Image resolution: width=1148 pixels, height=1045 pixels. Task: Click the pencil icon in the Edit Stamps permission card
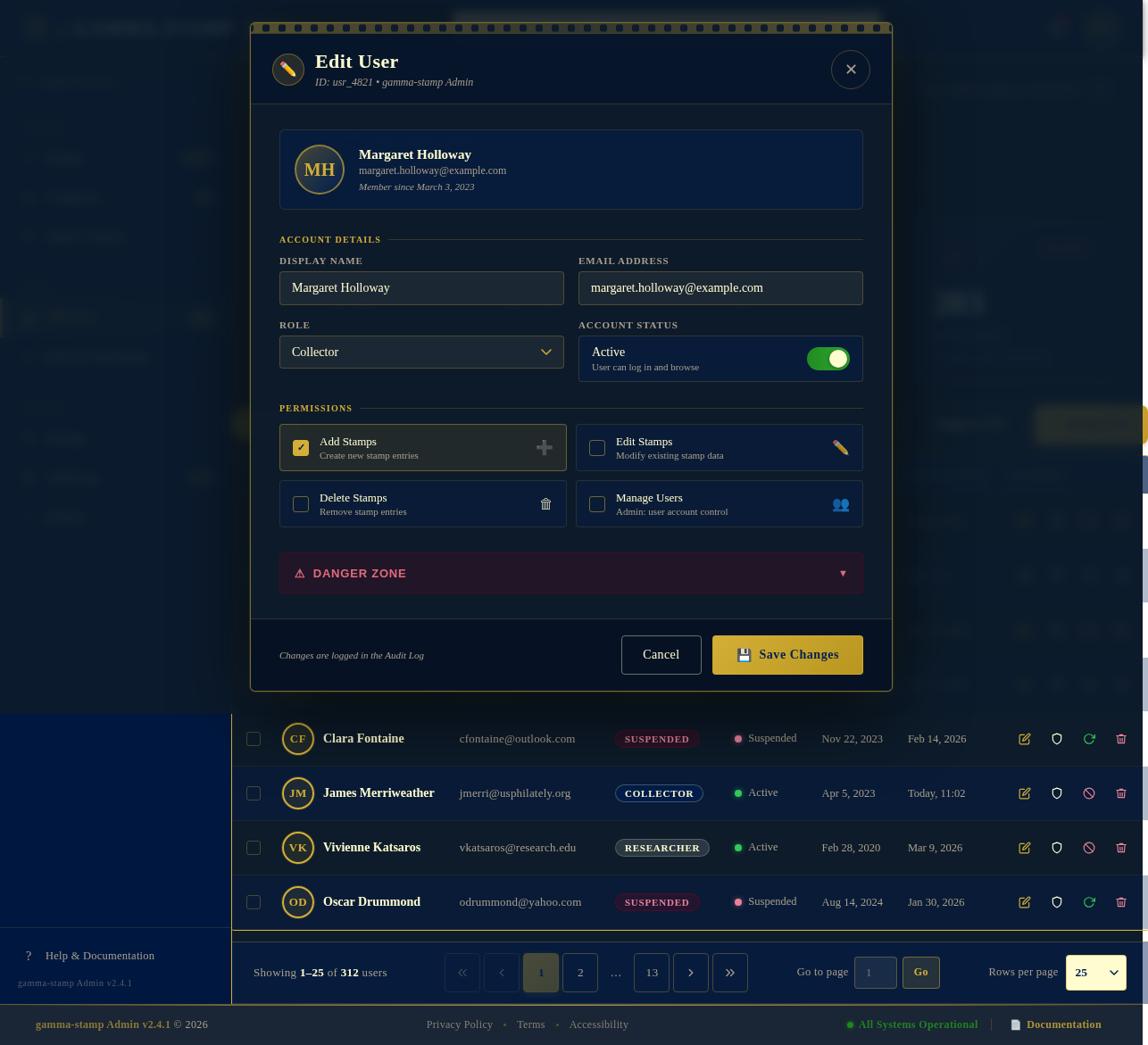pos(839,446)
